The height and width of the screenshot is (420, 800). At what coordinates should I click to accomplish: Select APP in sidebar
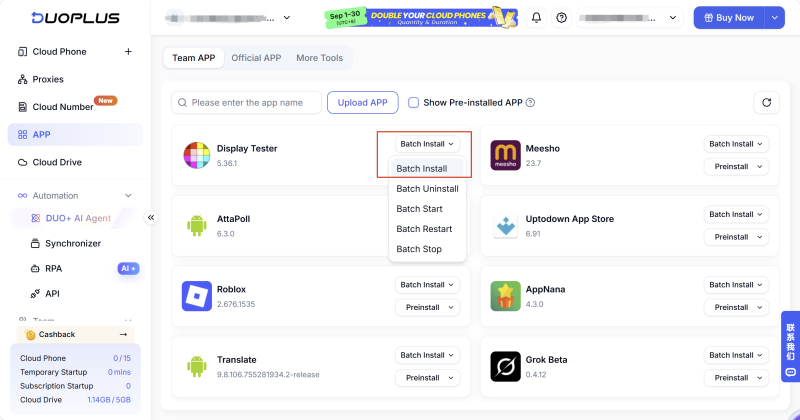(x=76, y=135)
